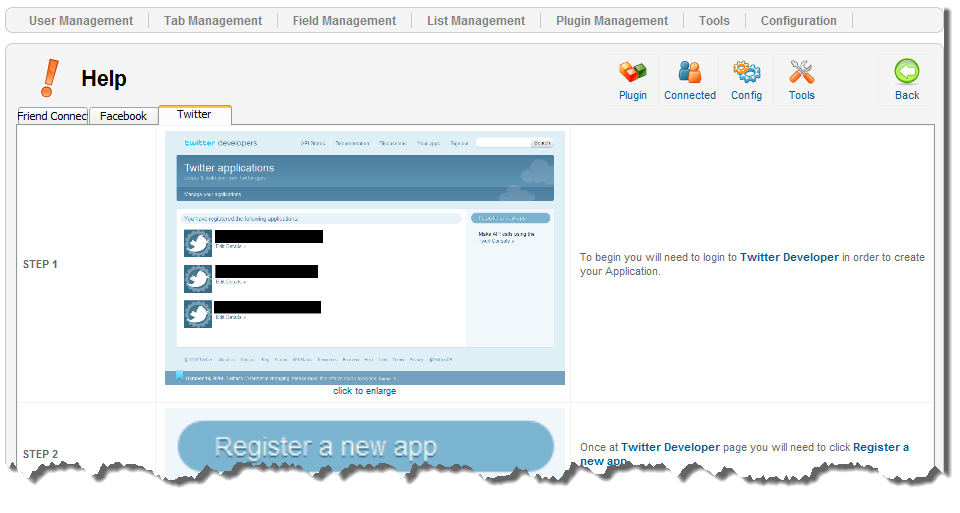Click the Step 1 Twitter applications screenshot

[x=365, y=258]
